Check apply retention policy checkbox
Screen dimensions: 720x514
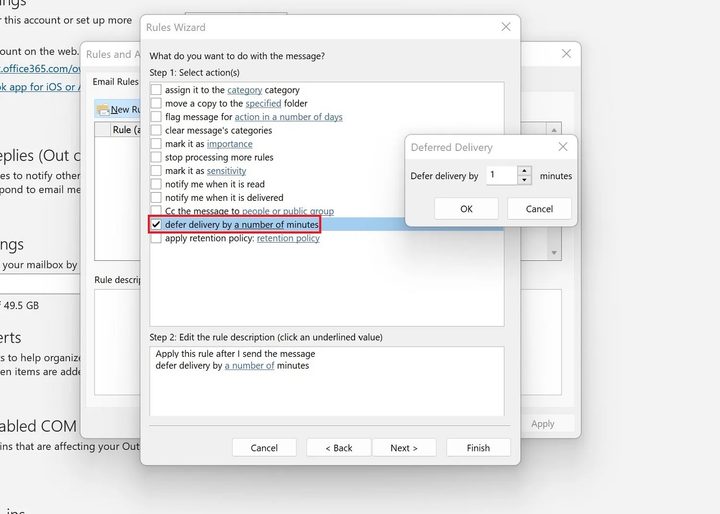pyautogui.click(x=156, y=239)
